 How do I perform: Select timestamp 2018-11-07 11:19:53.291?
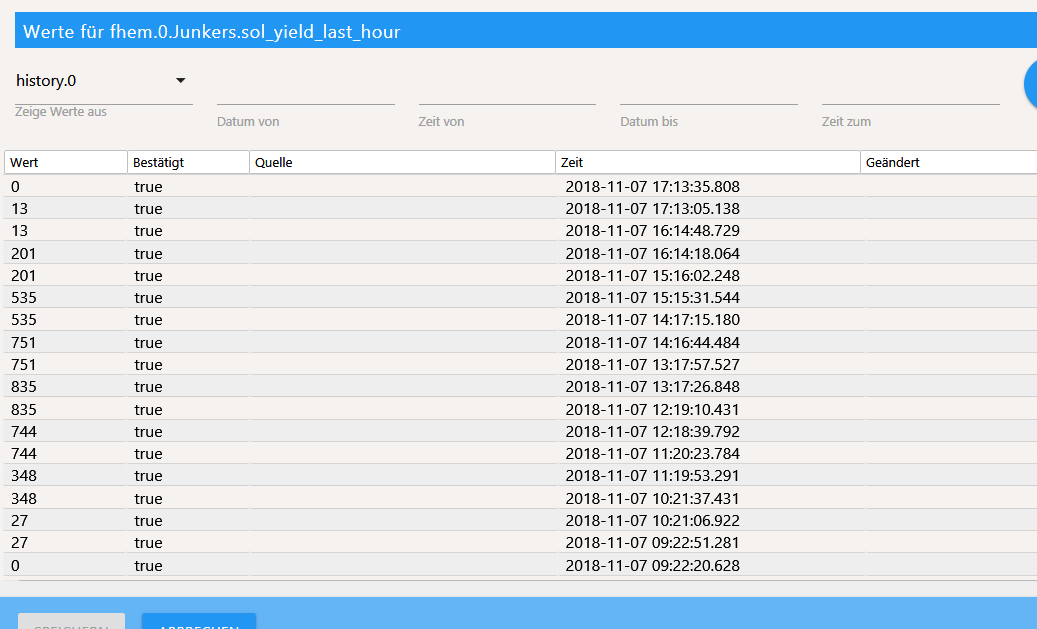[652, 476]
